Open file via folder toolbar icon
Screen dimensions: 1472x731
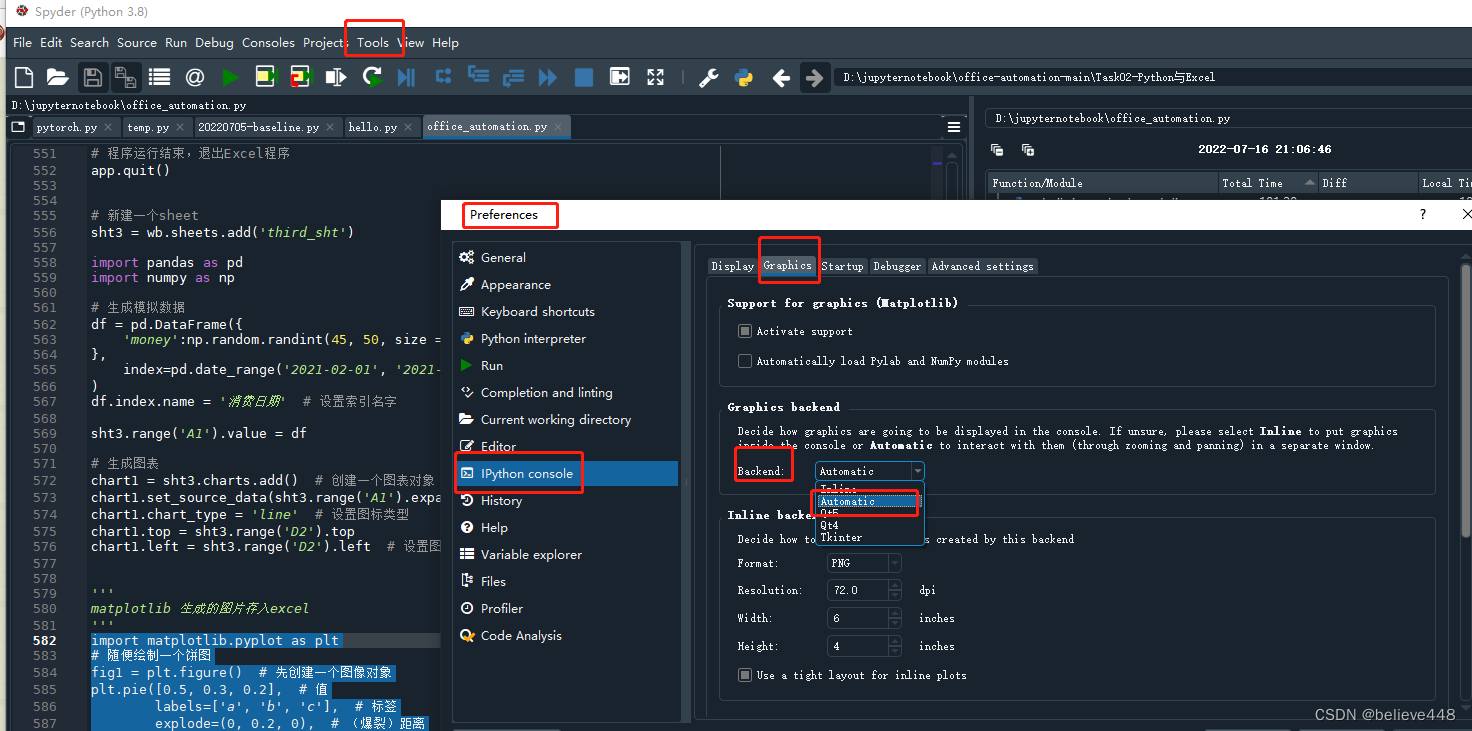coord(57,77)
